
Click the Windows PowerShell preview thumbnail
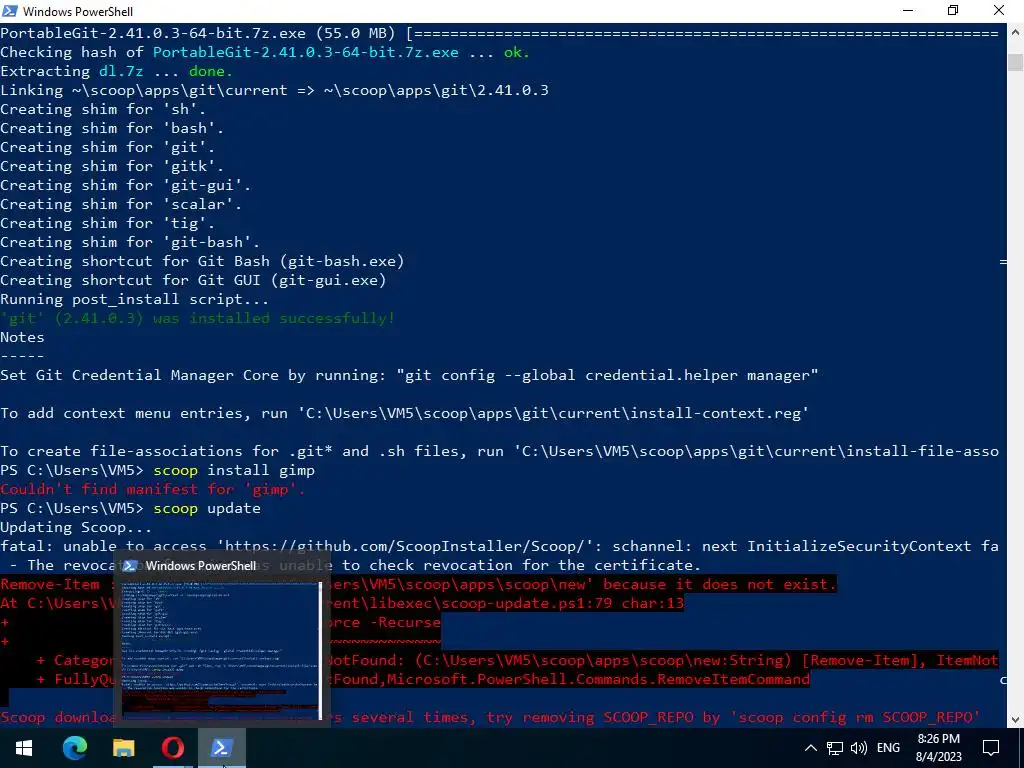(x=221, y=650)
